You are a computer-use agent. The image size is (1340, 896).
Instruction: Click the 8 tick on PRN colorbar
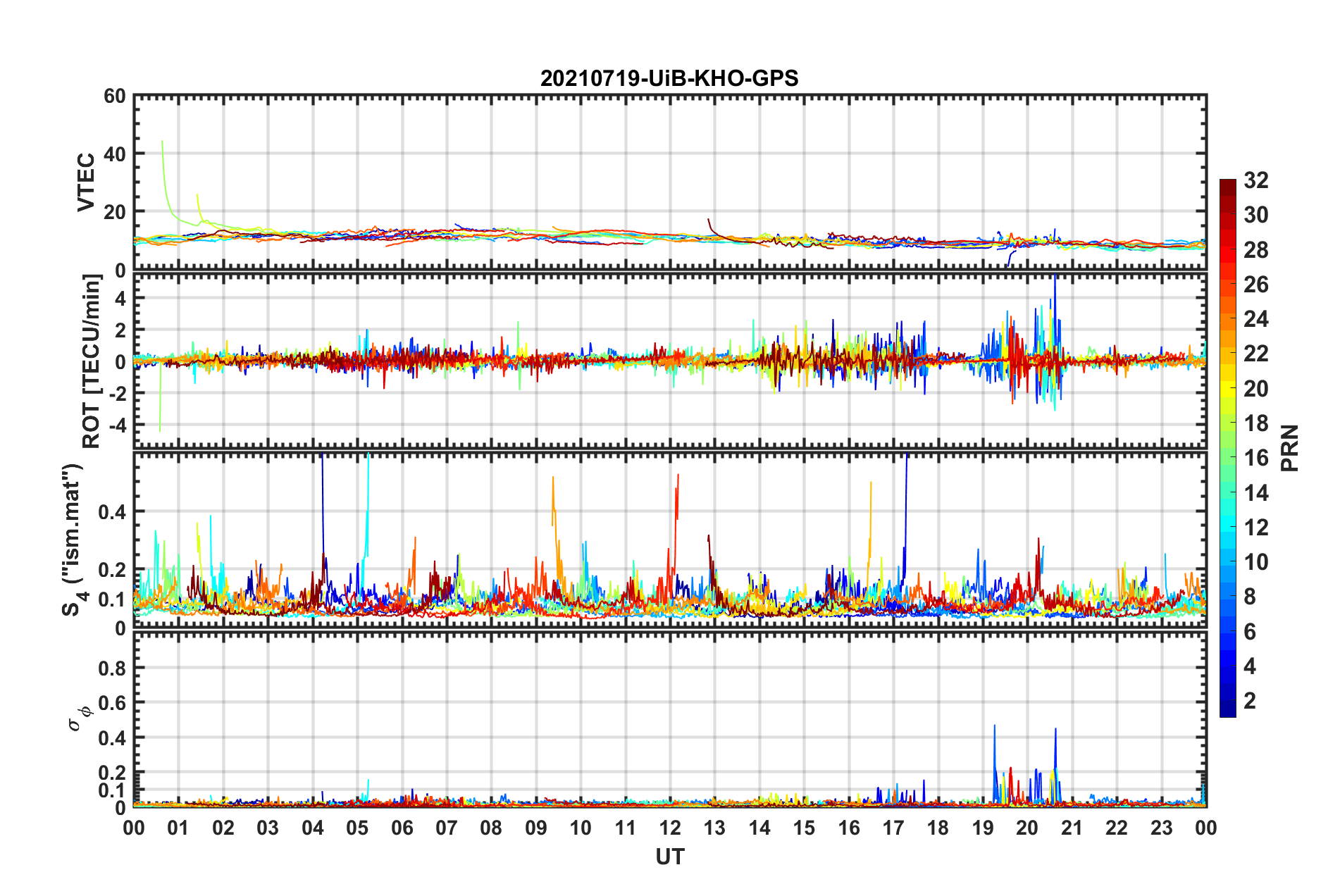(x=1250, y=597)
